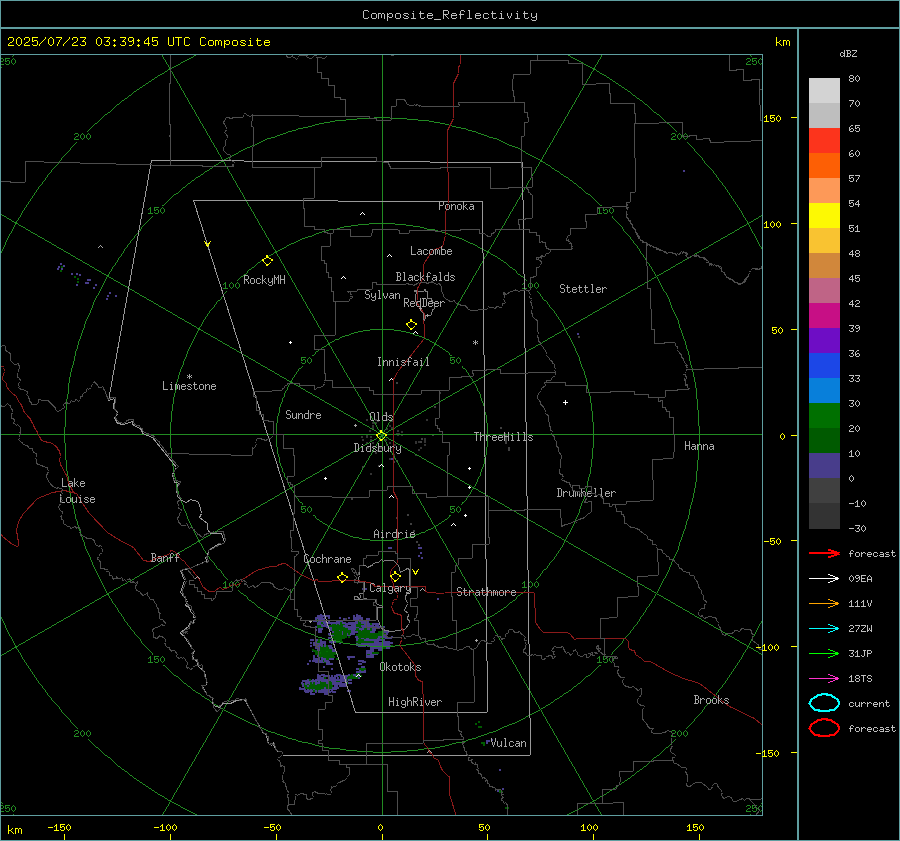Screen dimensions: 900x841
Task: Click the ThreeHills label
Action: [x=503, y=437]
